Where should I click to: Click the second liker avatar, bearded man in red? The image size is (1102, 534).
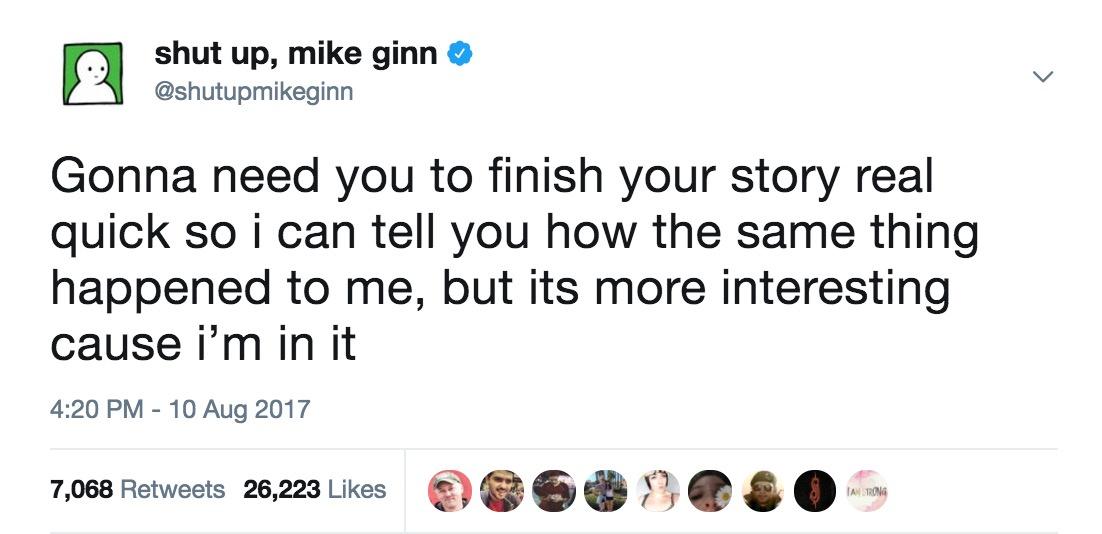(x=497, y=490)
